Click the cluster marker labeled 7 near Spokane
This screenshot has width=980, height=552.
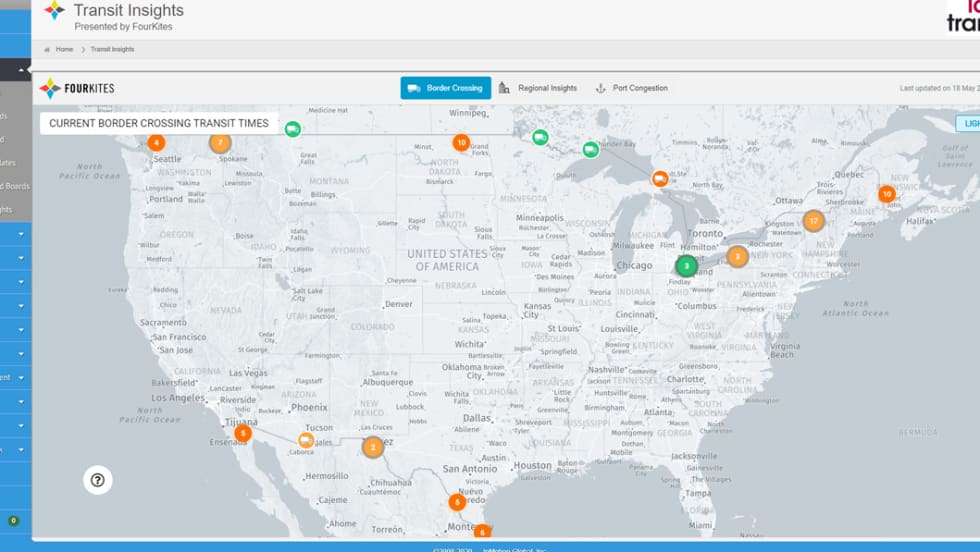(x=220, y=143)
